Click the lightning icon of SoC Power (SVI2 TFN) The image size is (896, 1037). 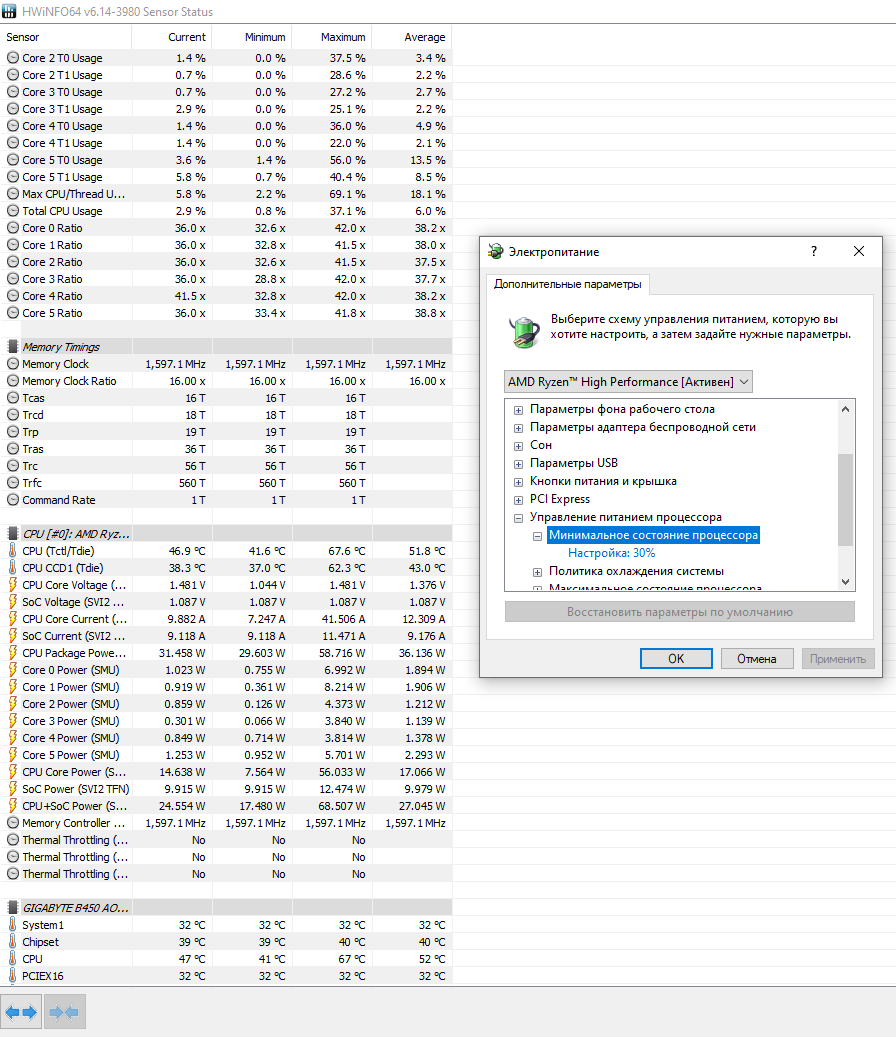click(x=12, y=789)
